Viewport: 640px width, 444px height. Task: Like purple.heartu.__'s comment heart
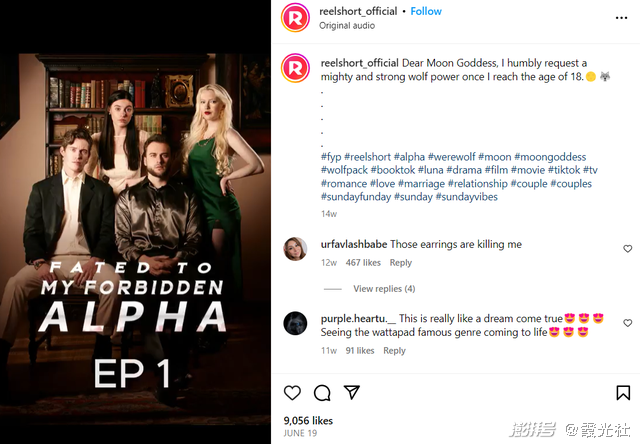pyautogui.click(x=627, y=323)
